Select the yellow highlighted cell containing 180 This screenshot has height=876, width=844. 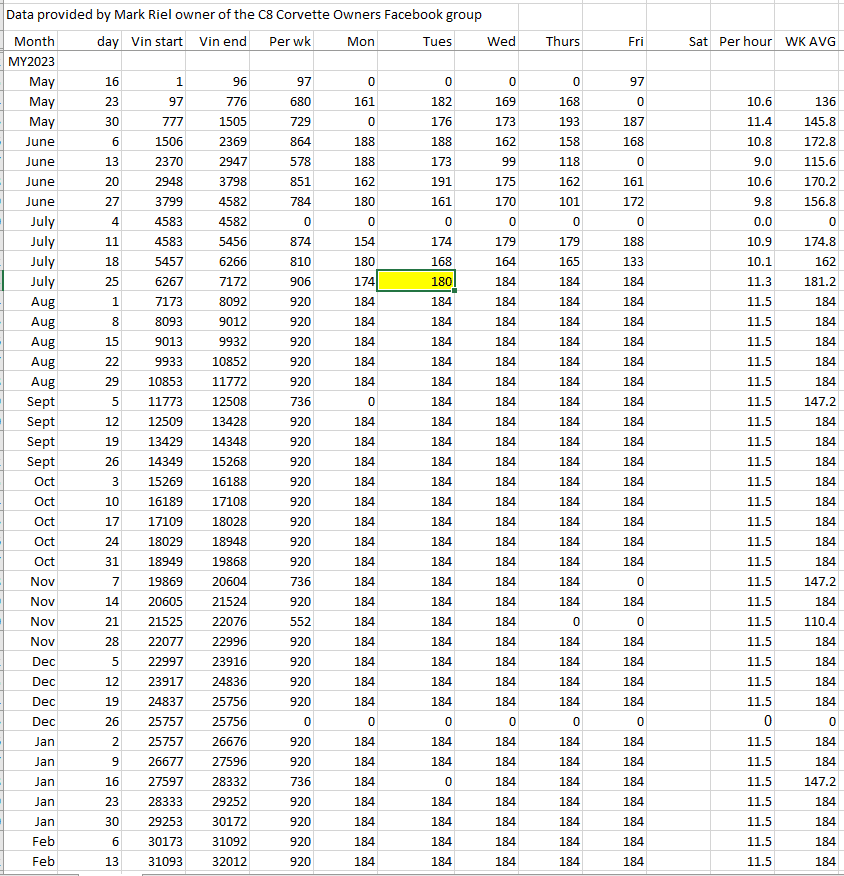pos(416,282)
